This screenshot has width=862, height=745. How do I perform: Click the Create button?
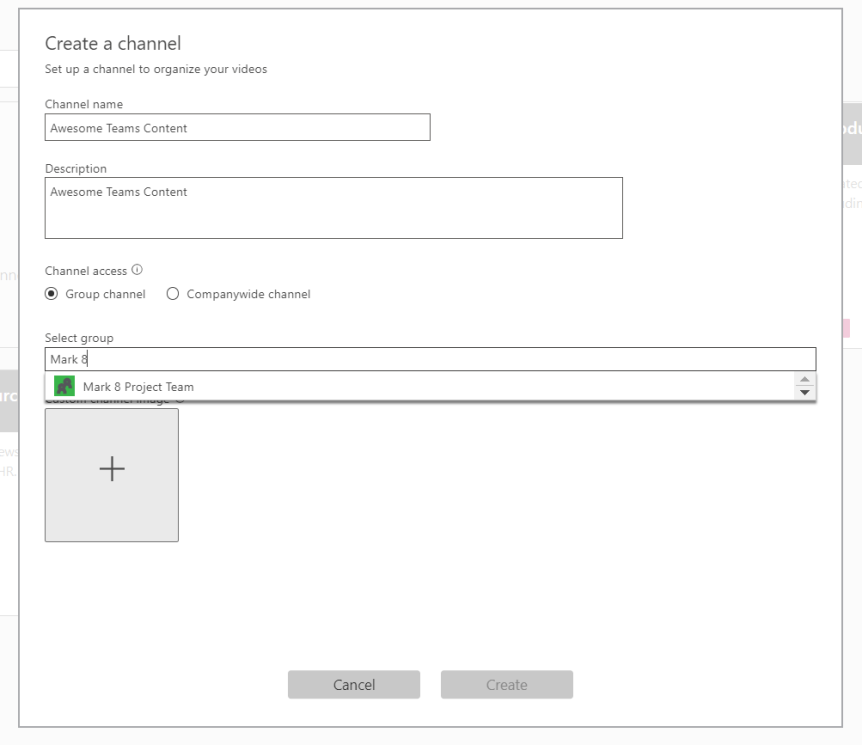point(506,685)
